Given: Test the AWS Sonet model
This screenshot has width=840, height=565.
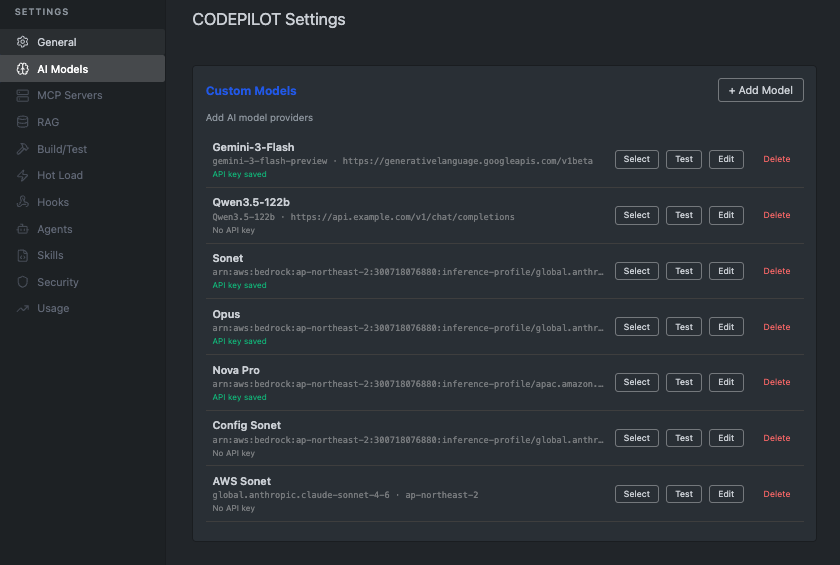Looking at the screenshot, I should [x=684, y=494].
